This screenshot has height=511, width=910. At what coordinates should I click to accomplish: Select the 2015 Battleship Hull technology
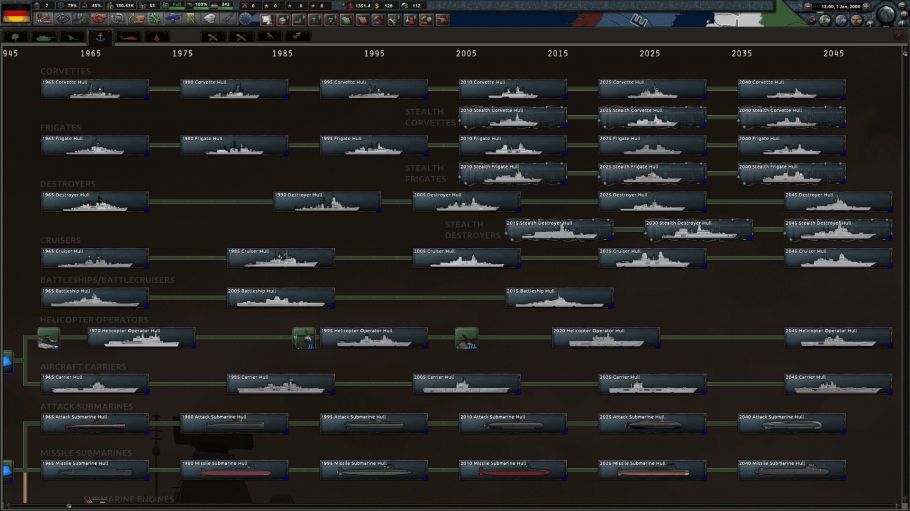559,297
